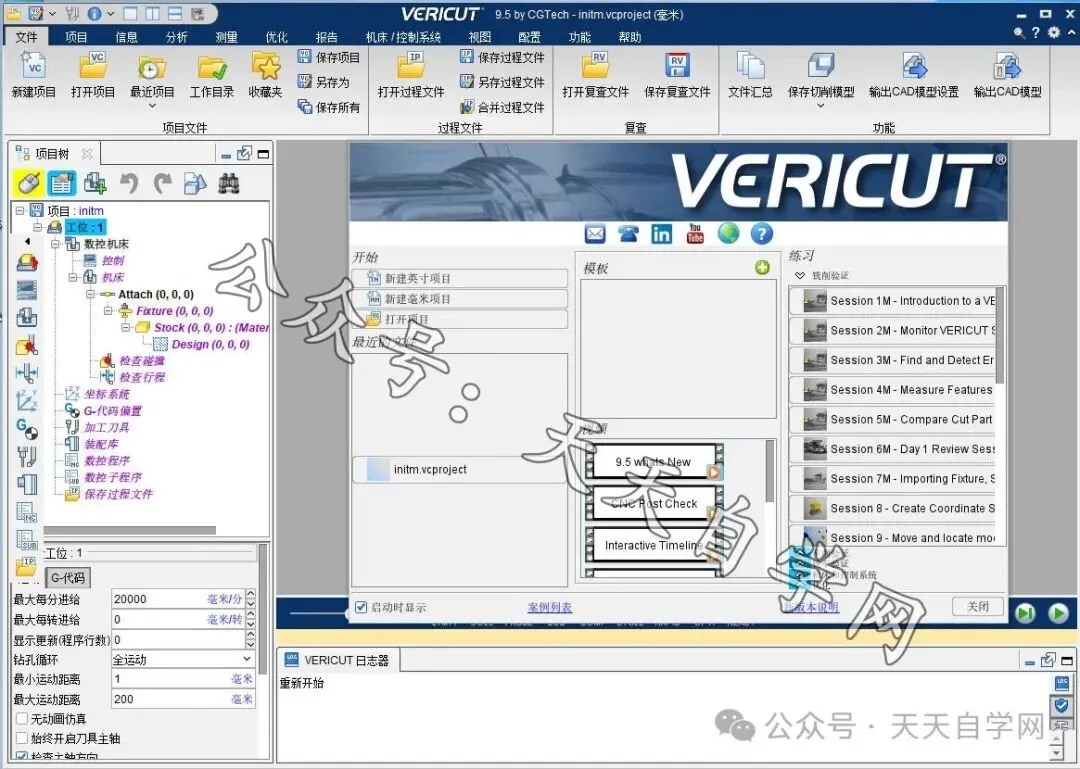Switch to the G-代码 tab
1080x769 pixels.
[x=68, y=578]
